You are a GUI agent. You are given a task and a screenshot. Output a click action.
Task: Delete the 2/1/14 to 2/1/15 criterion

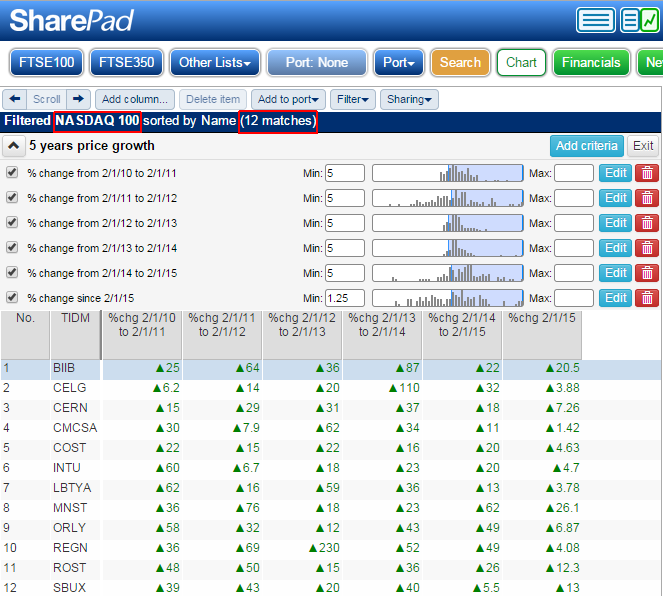pyautogui.click(x=647, y=273)
